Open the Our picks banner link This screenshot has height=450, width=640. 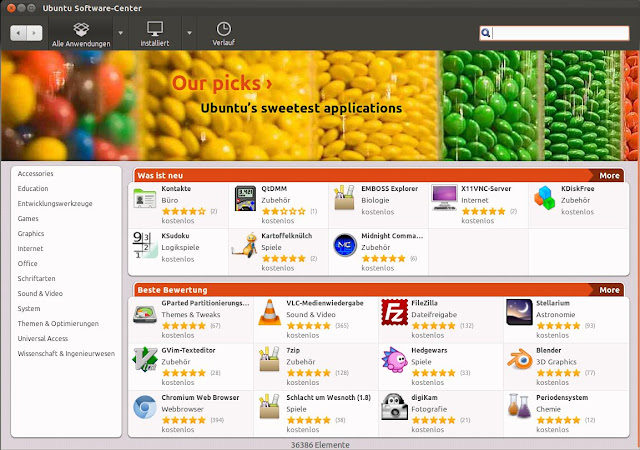222,83
